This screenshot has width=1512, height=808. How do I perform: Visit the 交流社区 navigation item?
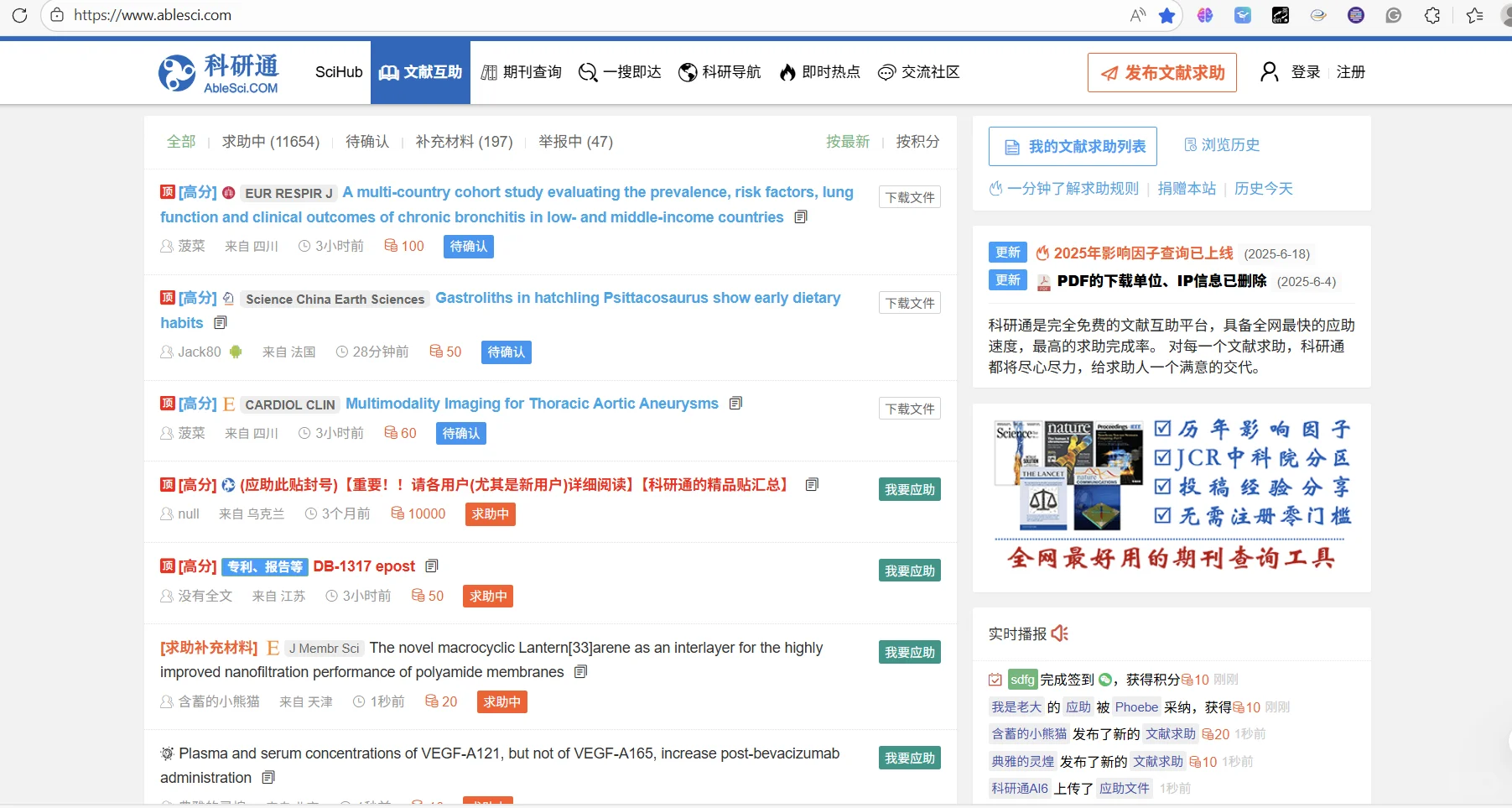pos(918,72)
